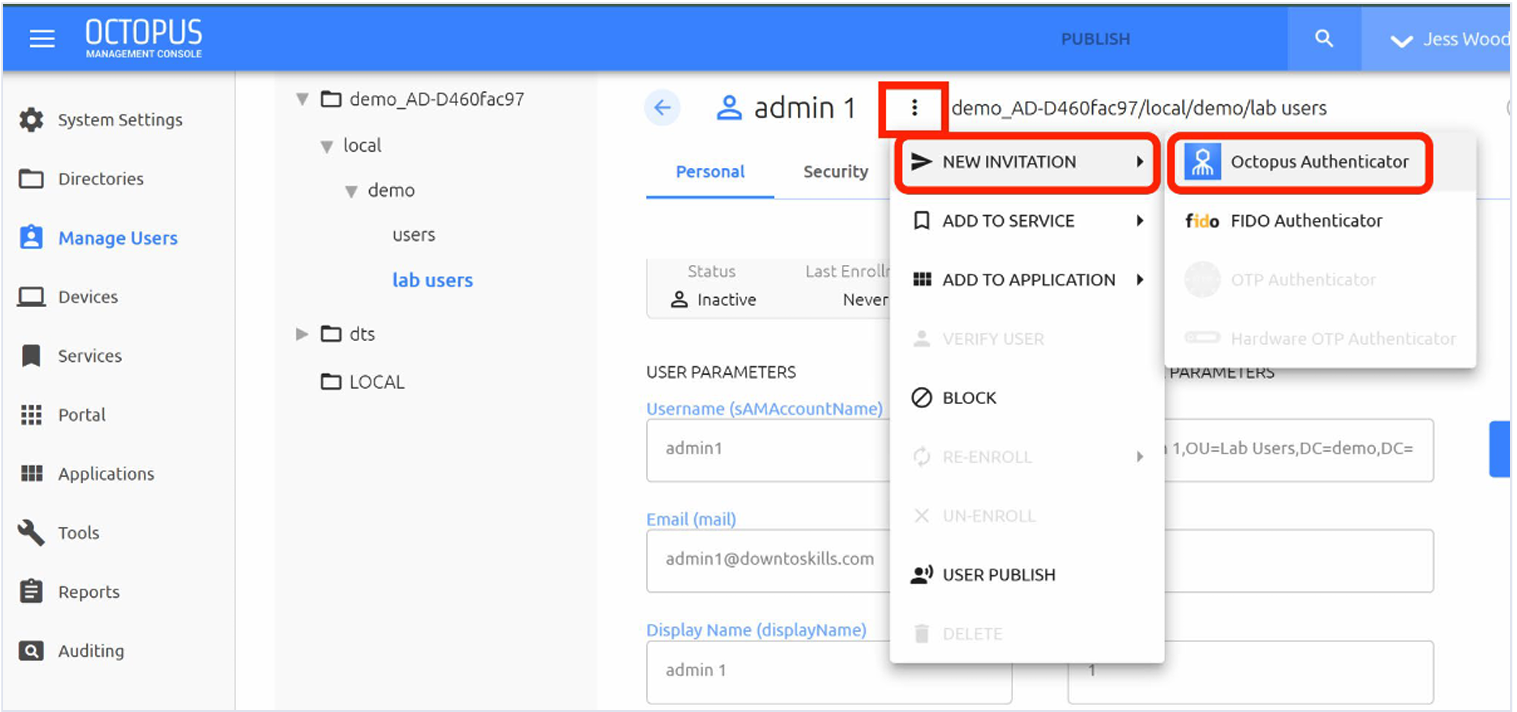Image resolution: width=1517 pixels, height=712 pixels.
Task: Switch to the Personal tab
Action: (x=710, y=172)
